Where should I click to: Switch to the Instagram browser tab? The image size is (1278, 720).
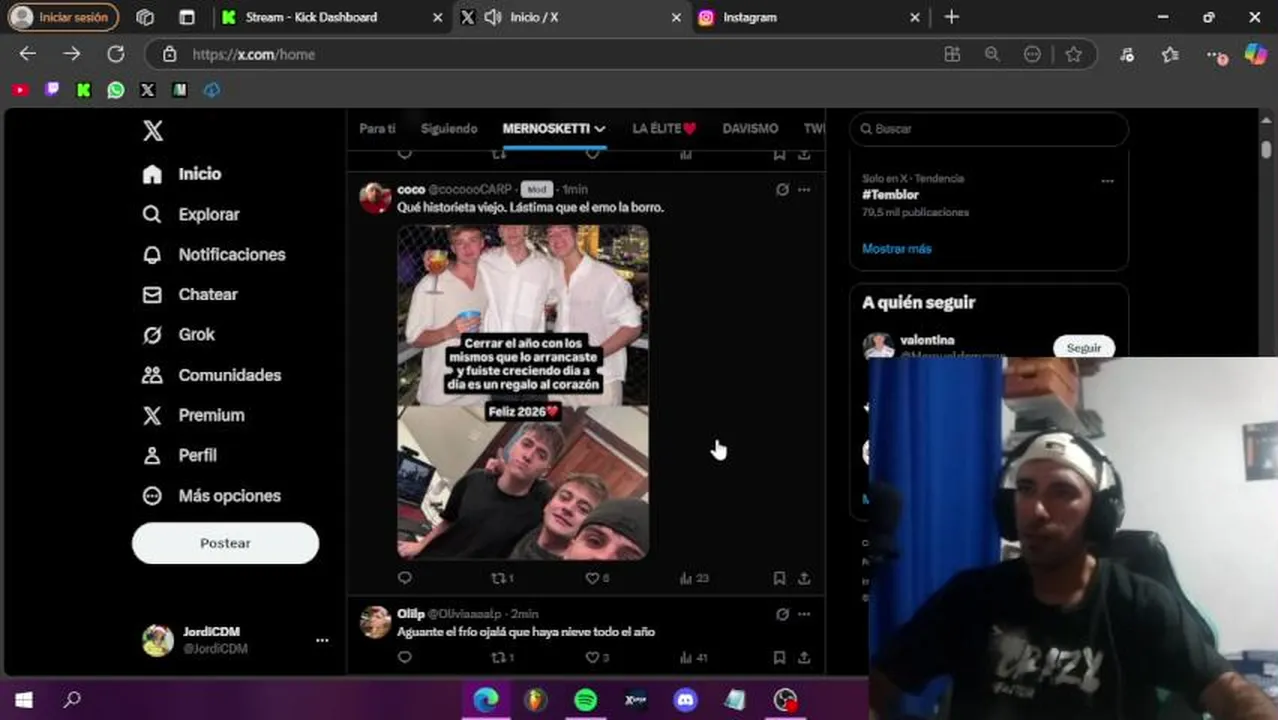(809, 17)
